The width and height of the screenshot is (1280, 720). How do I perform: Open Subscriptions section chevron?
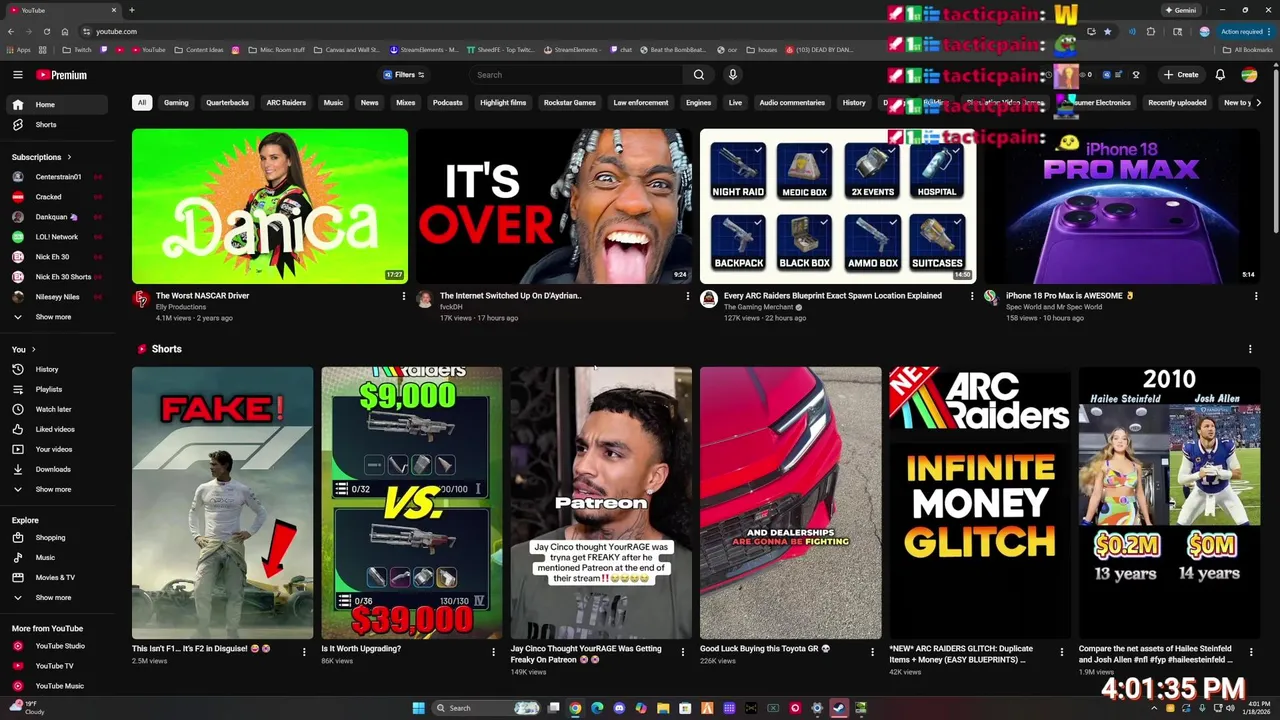pyautogui.click(x=69, y=157)
